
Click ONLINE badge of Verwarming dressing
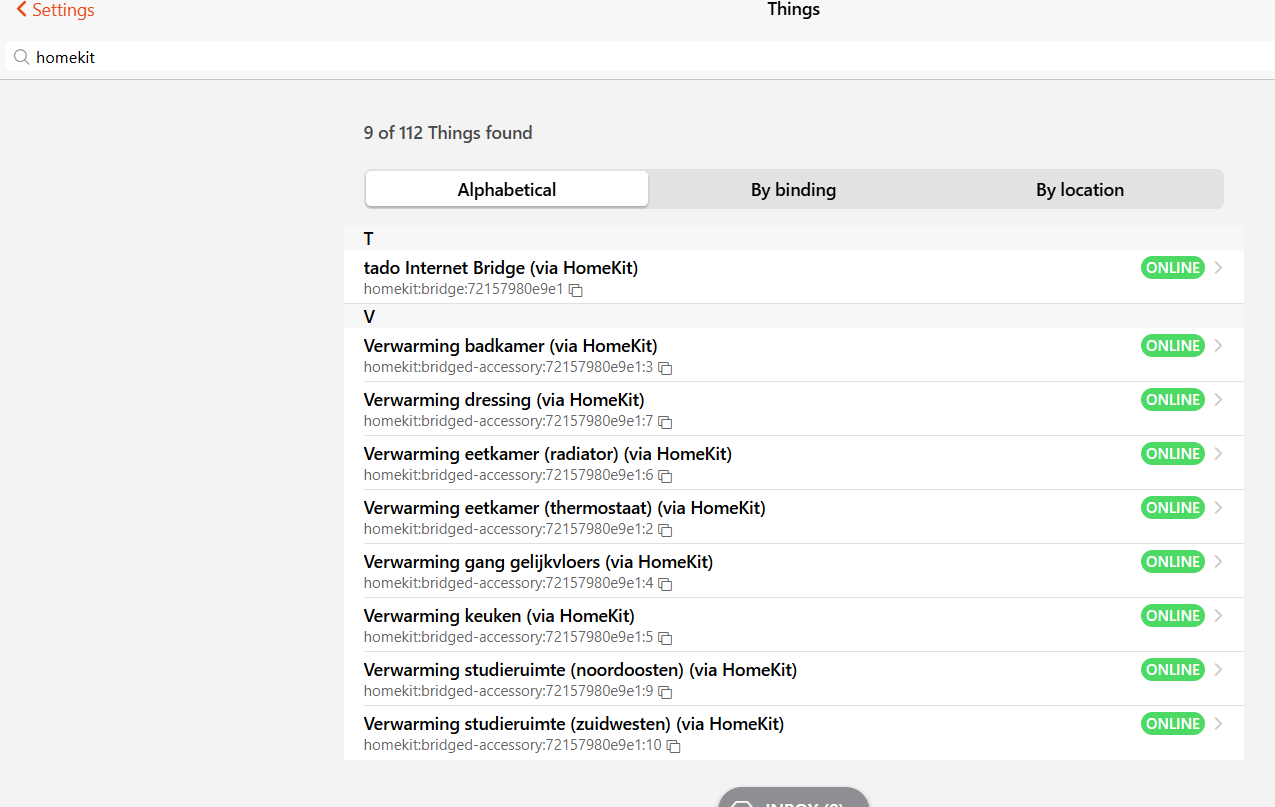[x=1173, y=400]
